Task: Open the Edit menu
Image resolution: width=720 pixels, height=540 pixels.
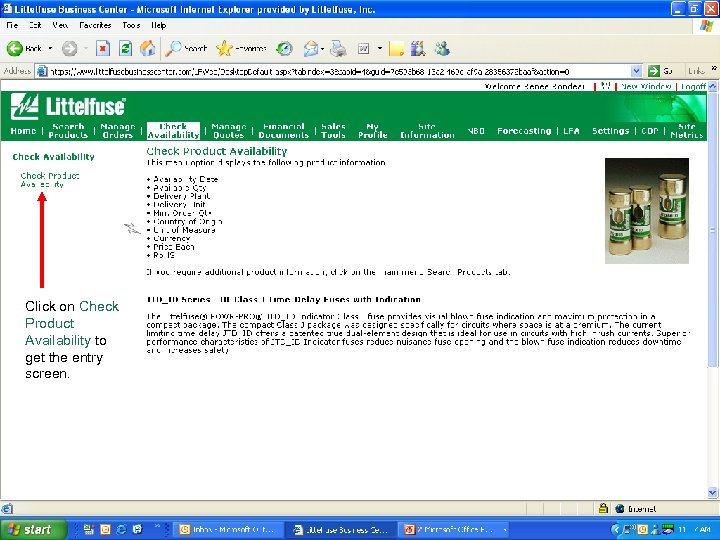Action: coord(35,25)
